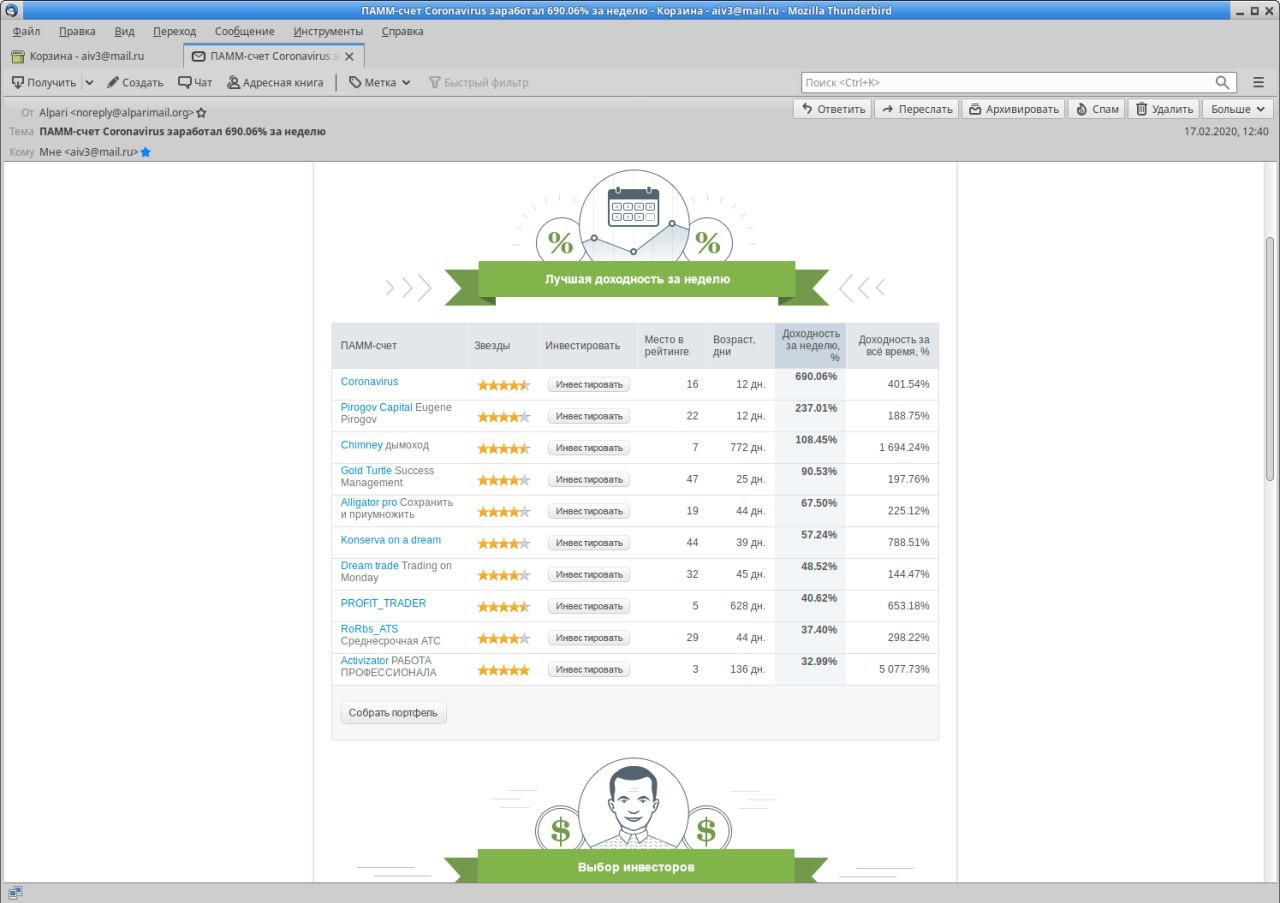Click Инвестировать for RoRbs_ATS row
Image resolution: width=1280 pixels, height=903 pixels.
pyautogui.click(x=589, y=638)
